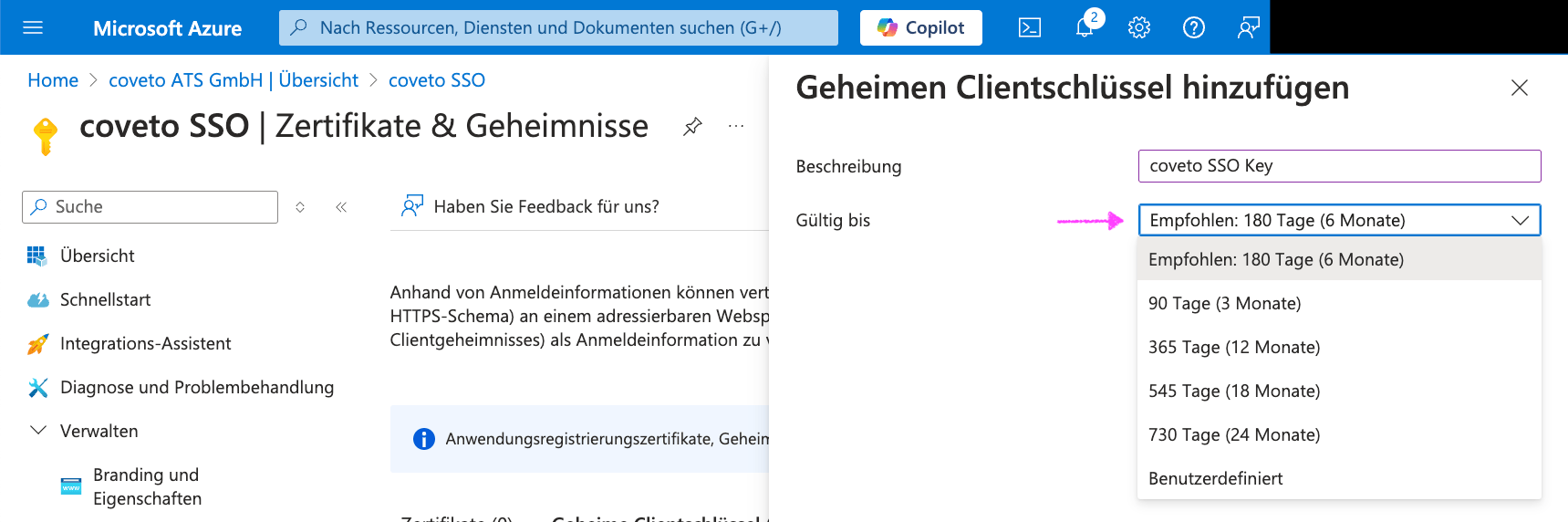Open the feedback icon in top bar
Screen dimensions: 1568x522
1249,27
